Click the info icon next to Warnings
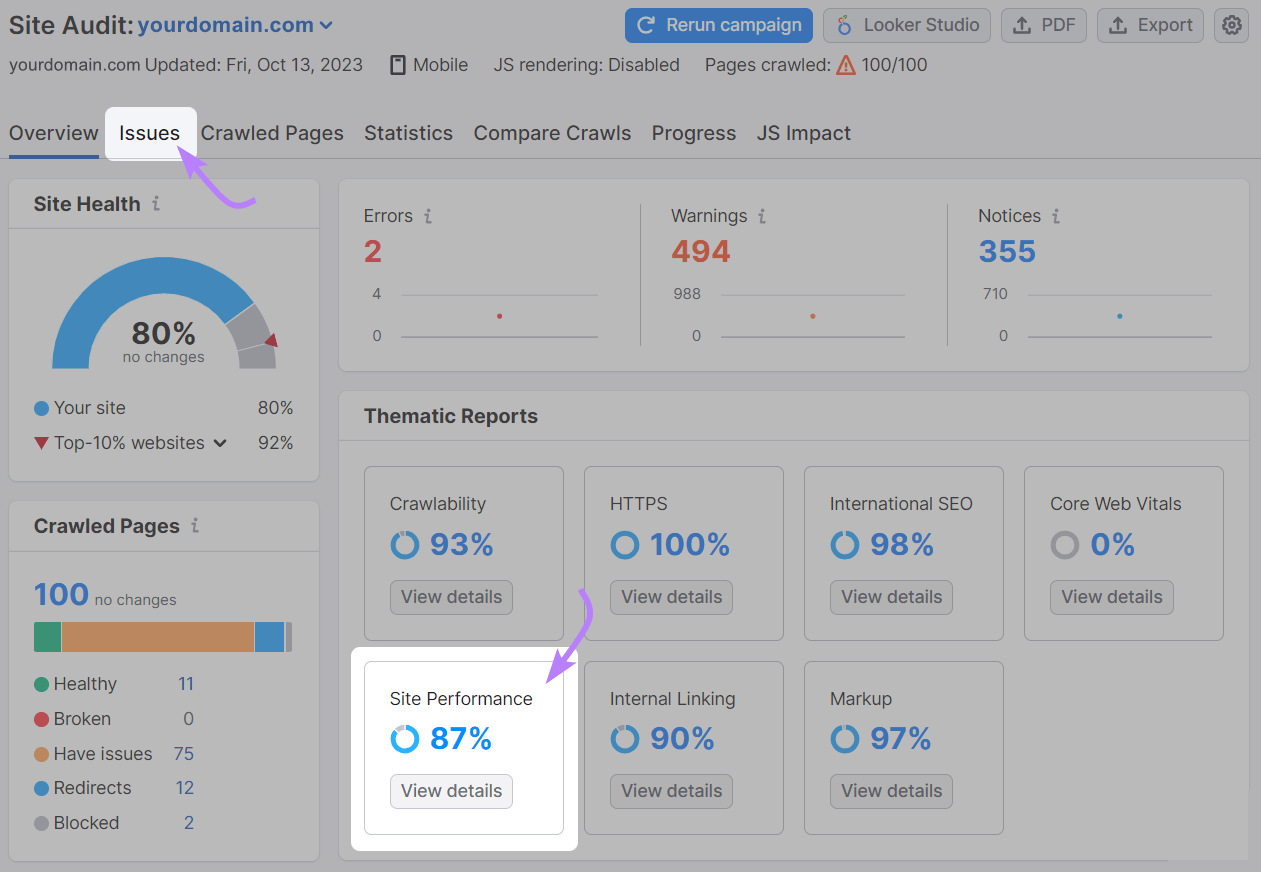This screenshot has height=872, width=1261. point(762,216)
